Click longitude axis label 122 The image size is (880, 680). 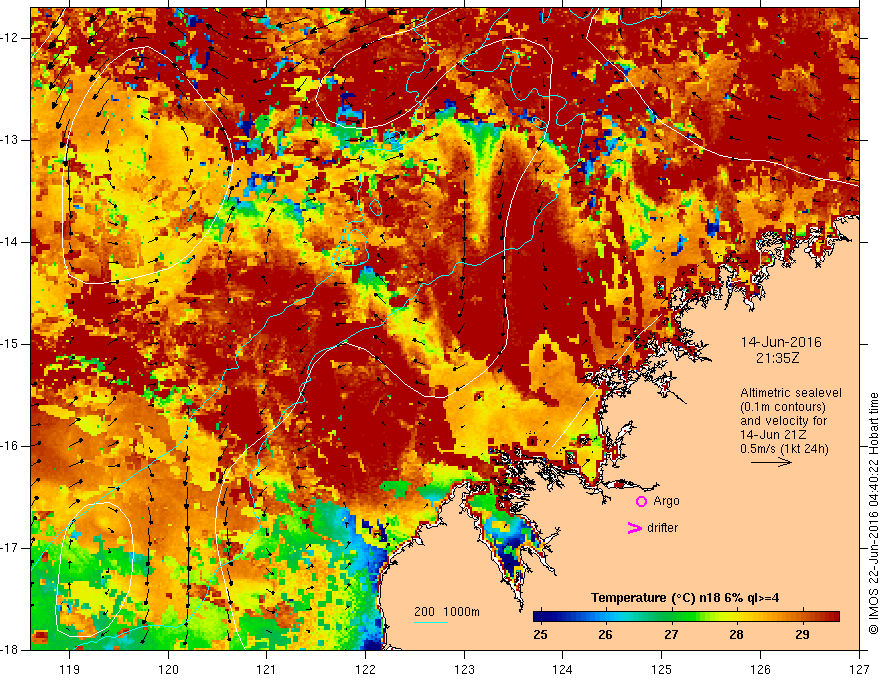pyautogui.click(x=365, y=669)
